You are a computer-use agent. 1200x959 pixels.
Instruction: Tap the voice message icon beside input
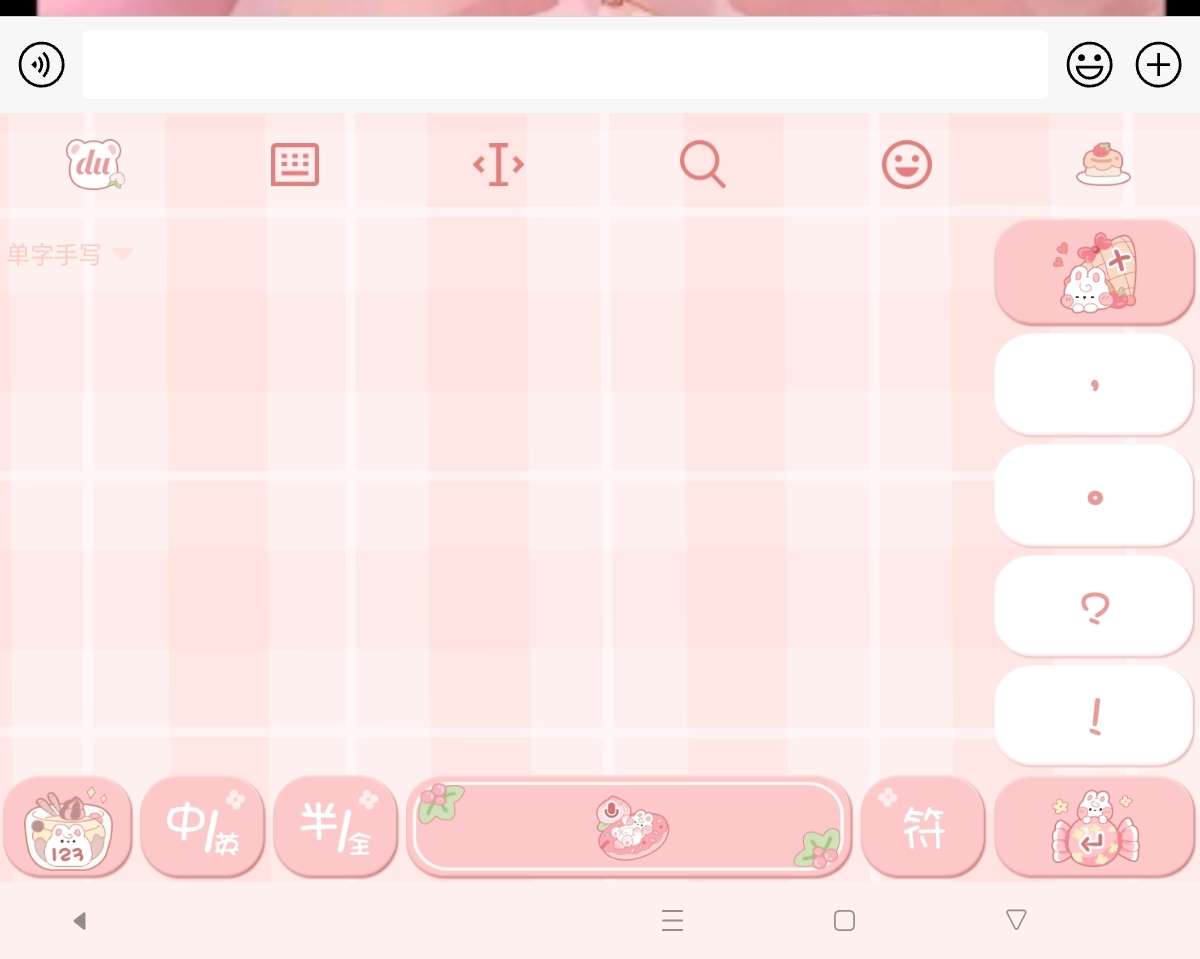42,65
